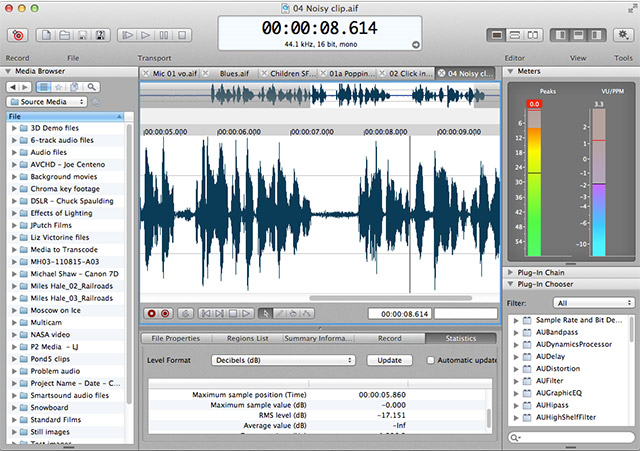This screenshot has height=451, width=640.
Task: Open the File Properties tab
Action: coord(176,338)
